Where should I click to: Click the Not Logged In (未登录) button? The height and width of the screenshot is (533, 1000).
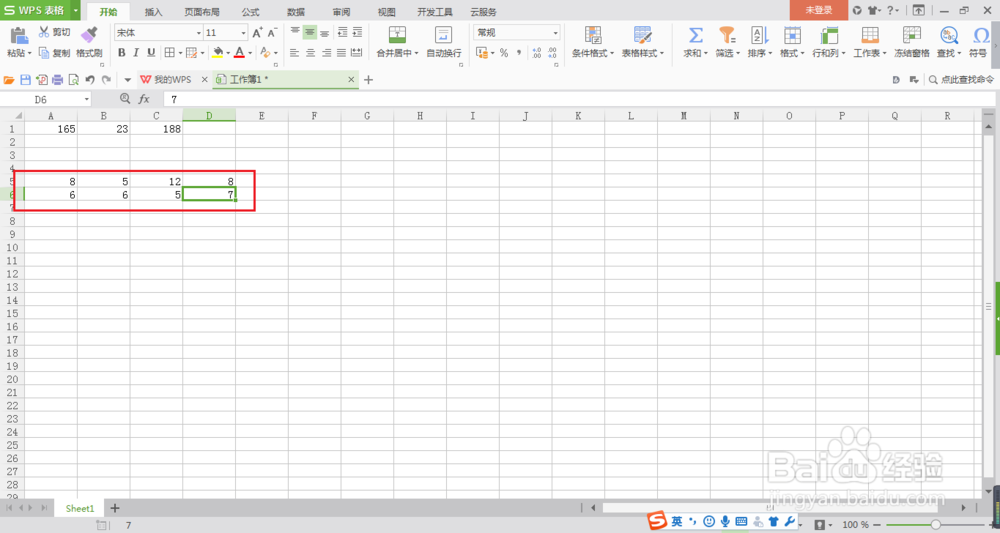[819, 10]
